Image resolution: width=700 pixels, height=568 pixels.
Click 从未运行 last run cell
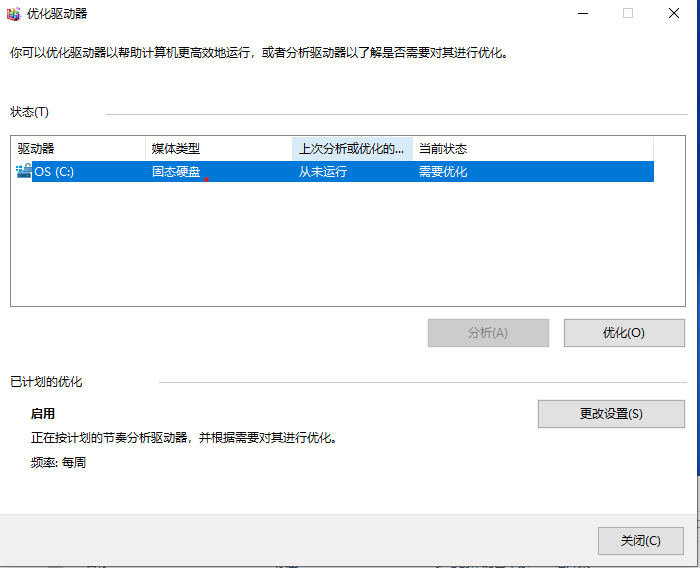pos(323,171)
